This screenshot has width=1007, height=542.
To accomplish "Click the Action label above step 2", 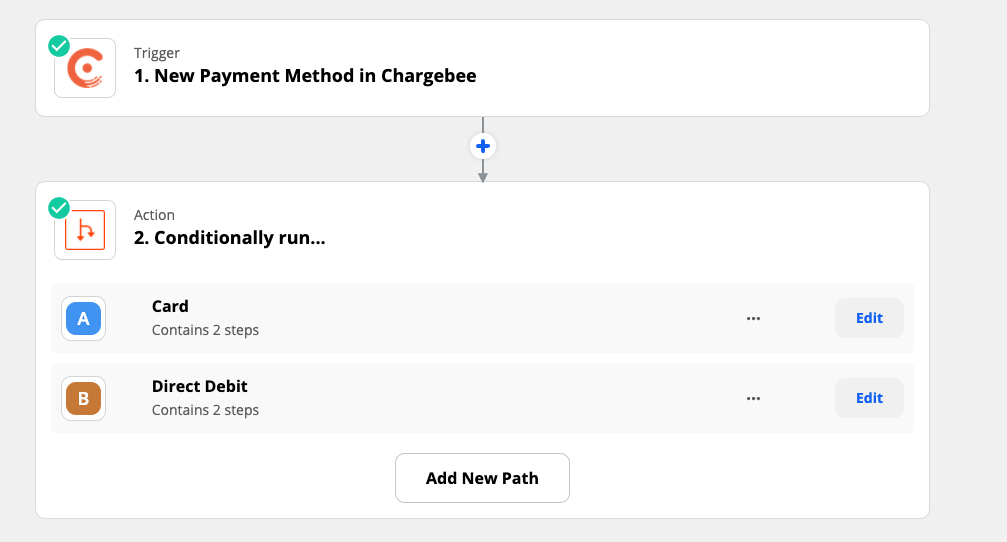I will tap(154, 215).
